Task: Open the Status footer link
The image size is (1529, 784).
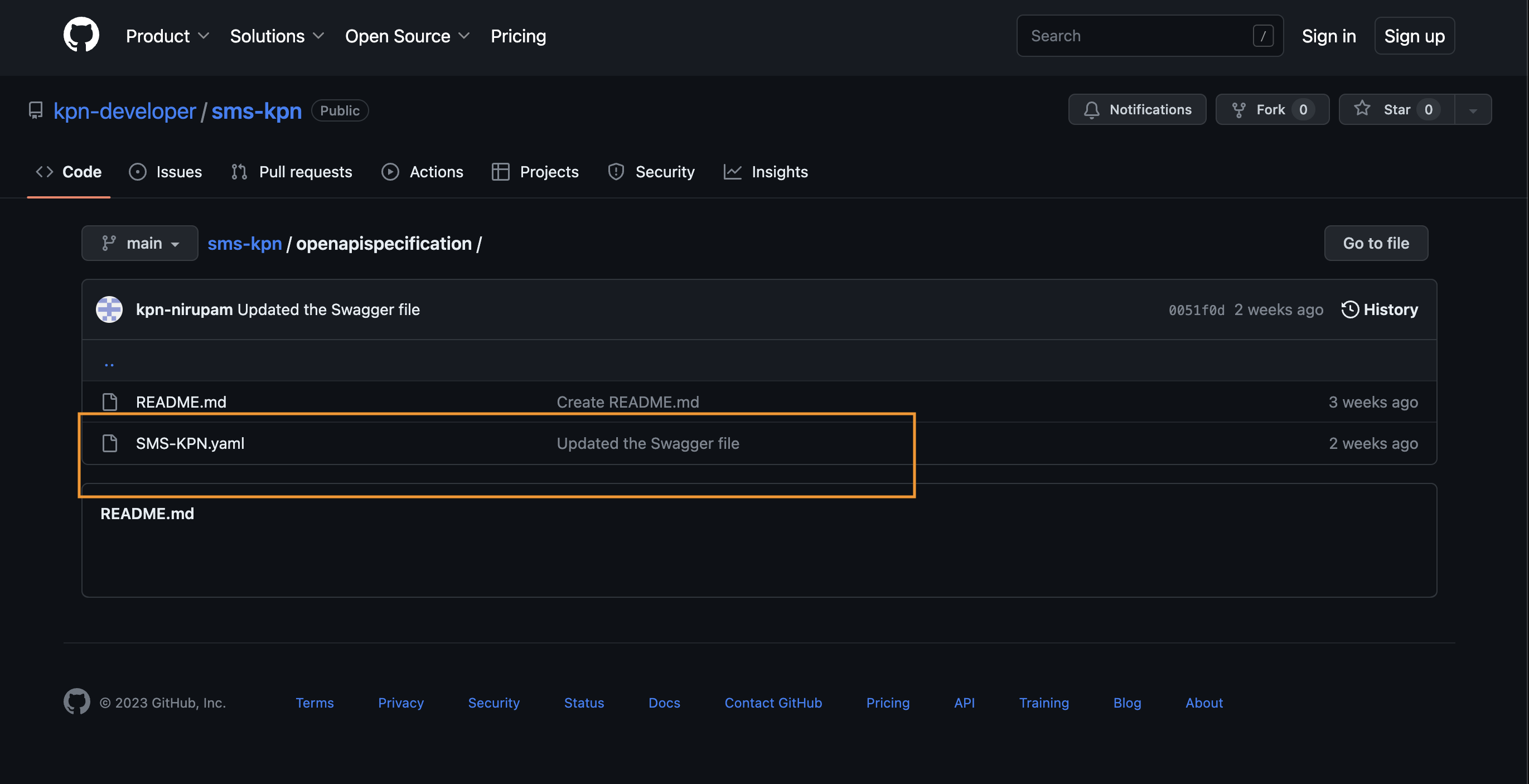Action: click(x=584, y=703)
